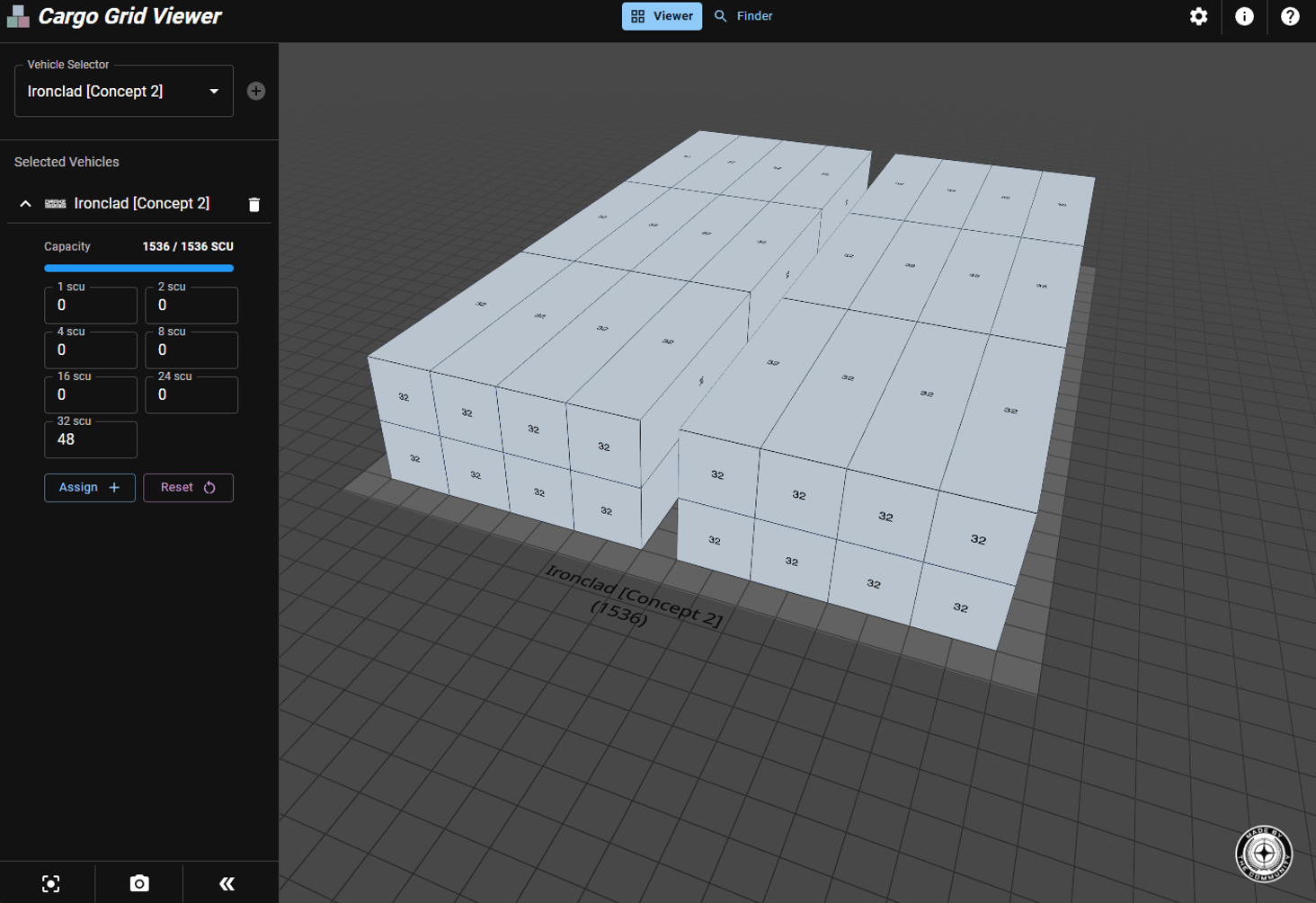Screen dimensions: 1316x903
Task: Open the settings gear icon
Action: click(1198, 16)
